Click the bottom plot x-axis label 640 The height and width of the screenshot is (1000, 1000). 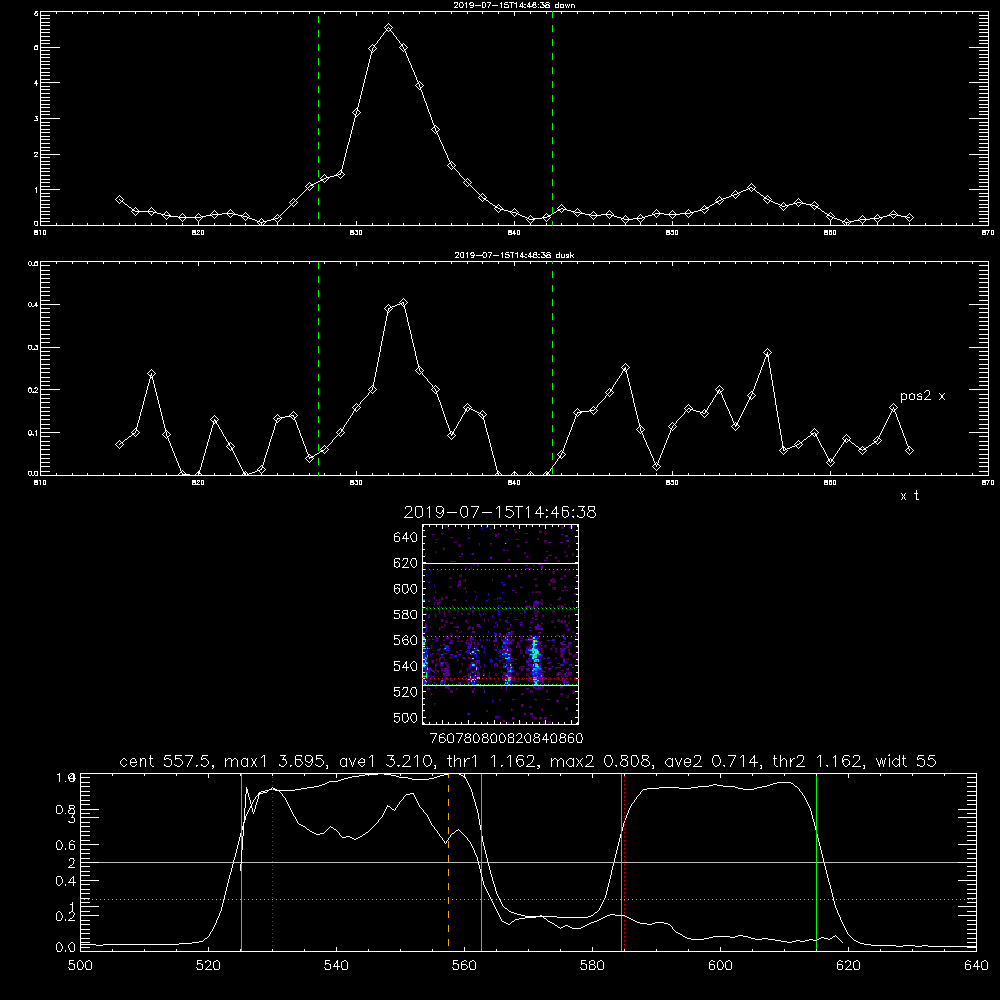(x=976, y=966)
